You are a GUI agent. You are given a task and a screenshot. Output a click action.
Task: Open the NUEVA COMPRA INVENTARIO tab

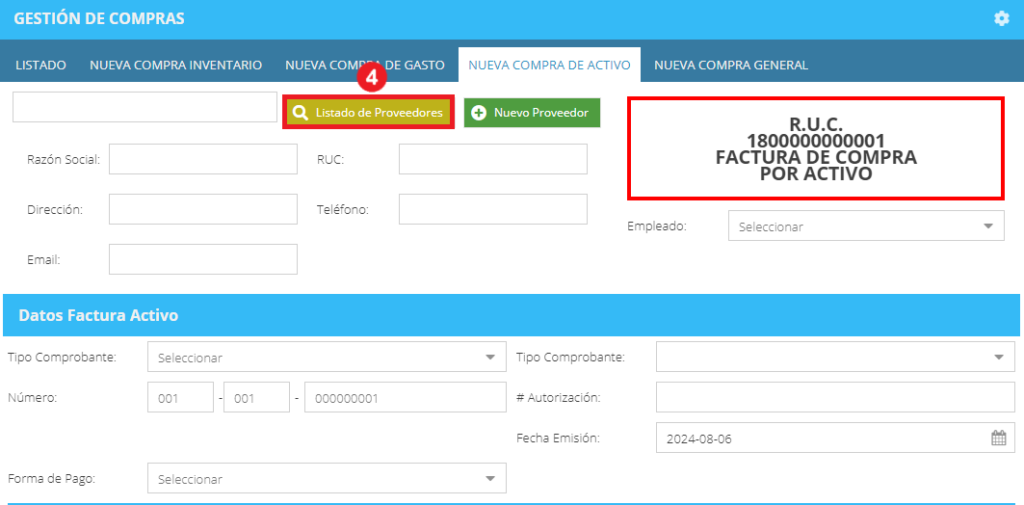click(176, 65)
